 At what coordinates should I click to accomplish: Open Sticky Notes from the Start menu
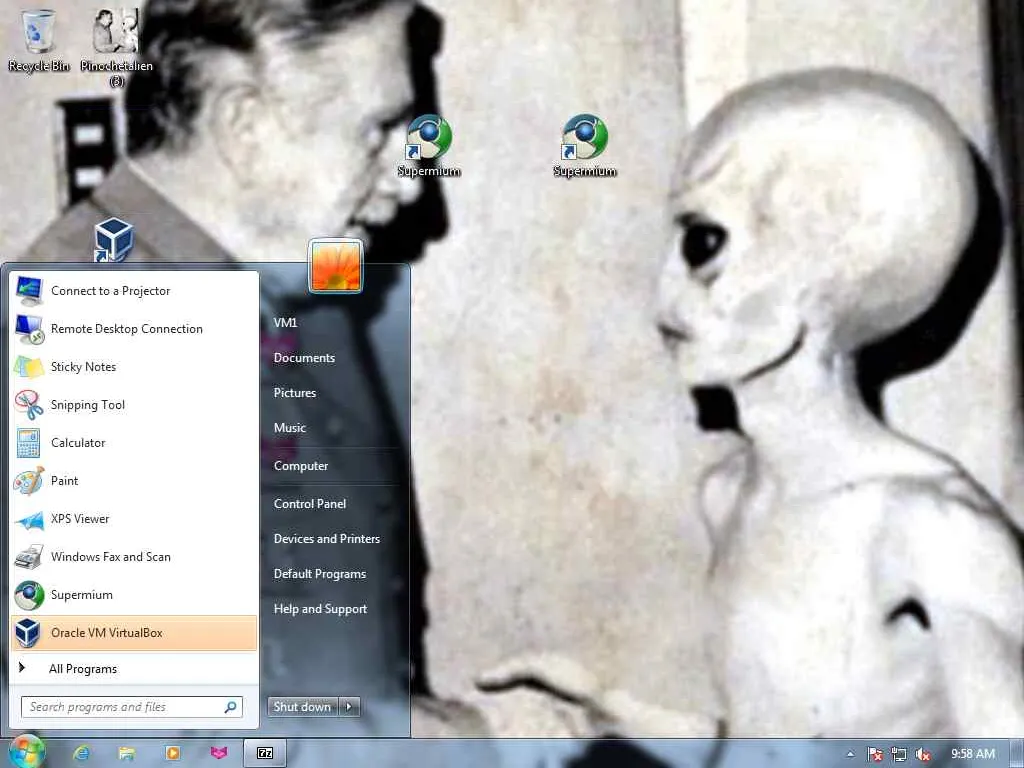pyautogui.click(x=134, y=366)
